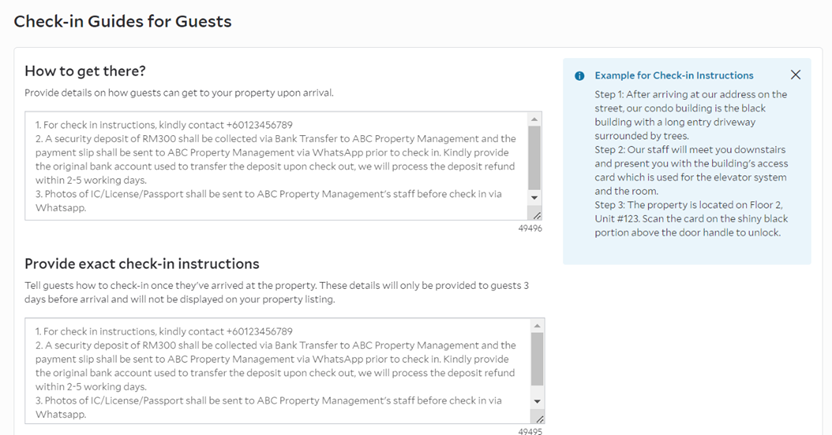Click down arrow of check-in instructions scrollbar
832x435 pixels.
pos(537,402)
